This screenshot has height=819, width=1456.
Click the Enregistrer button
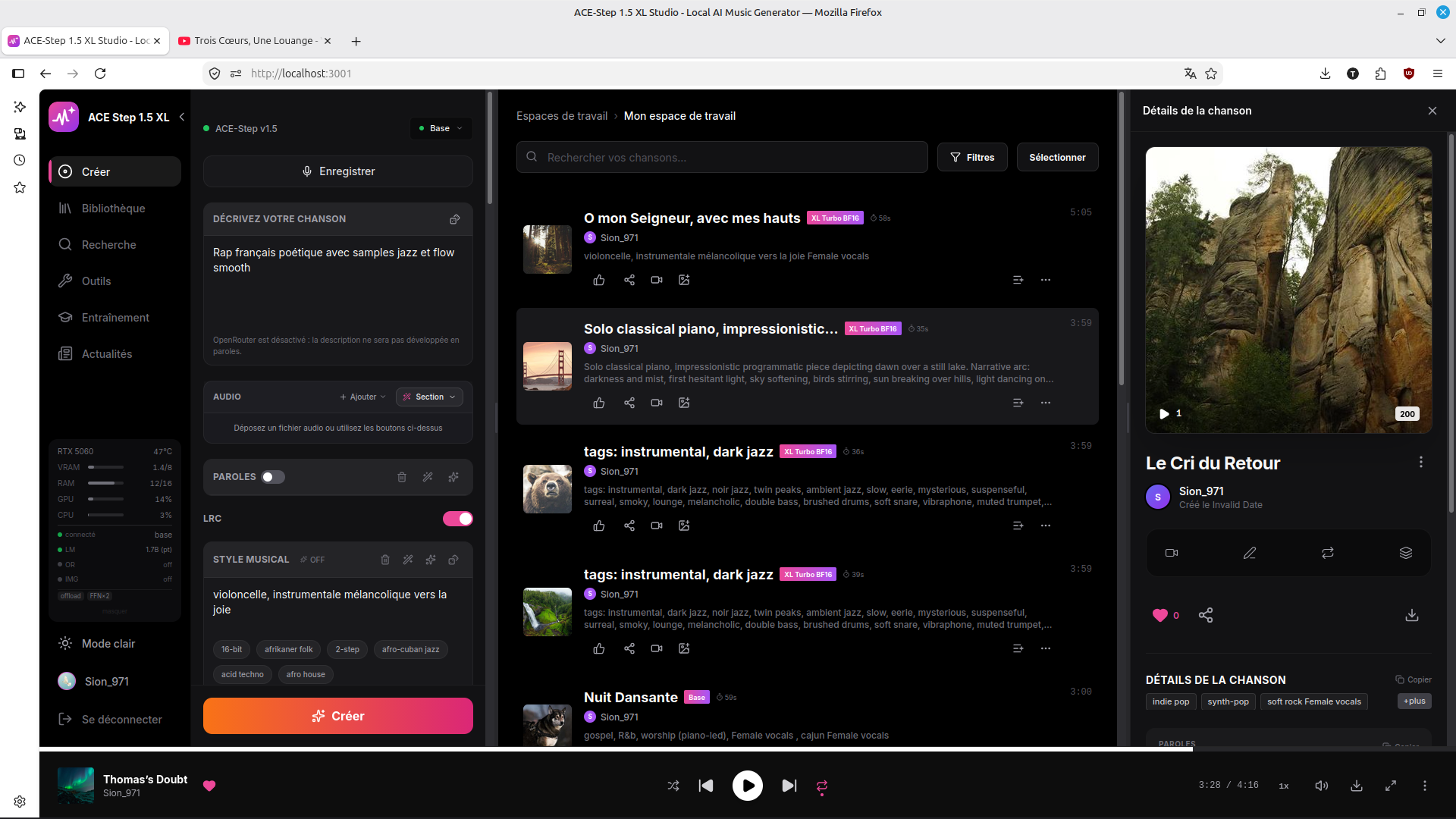pos(338,171)
